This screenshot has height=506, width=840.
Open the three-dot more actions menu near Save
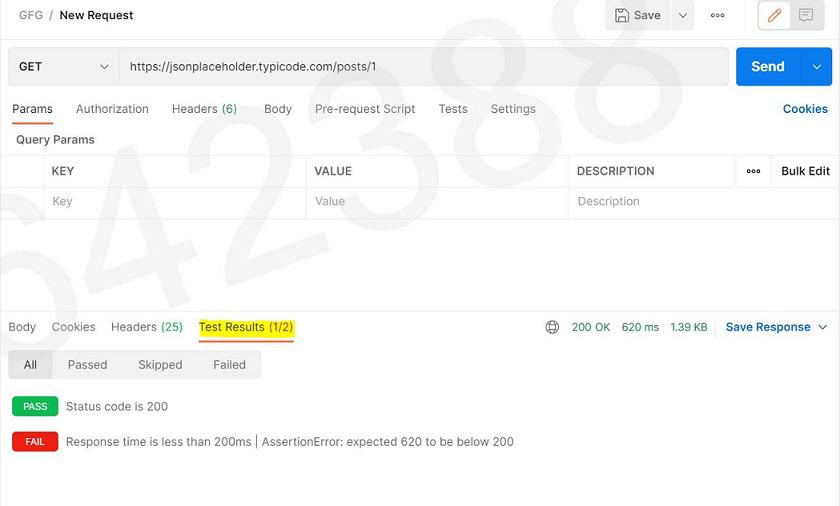(717, 16)
